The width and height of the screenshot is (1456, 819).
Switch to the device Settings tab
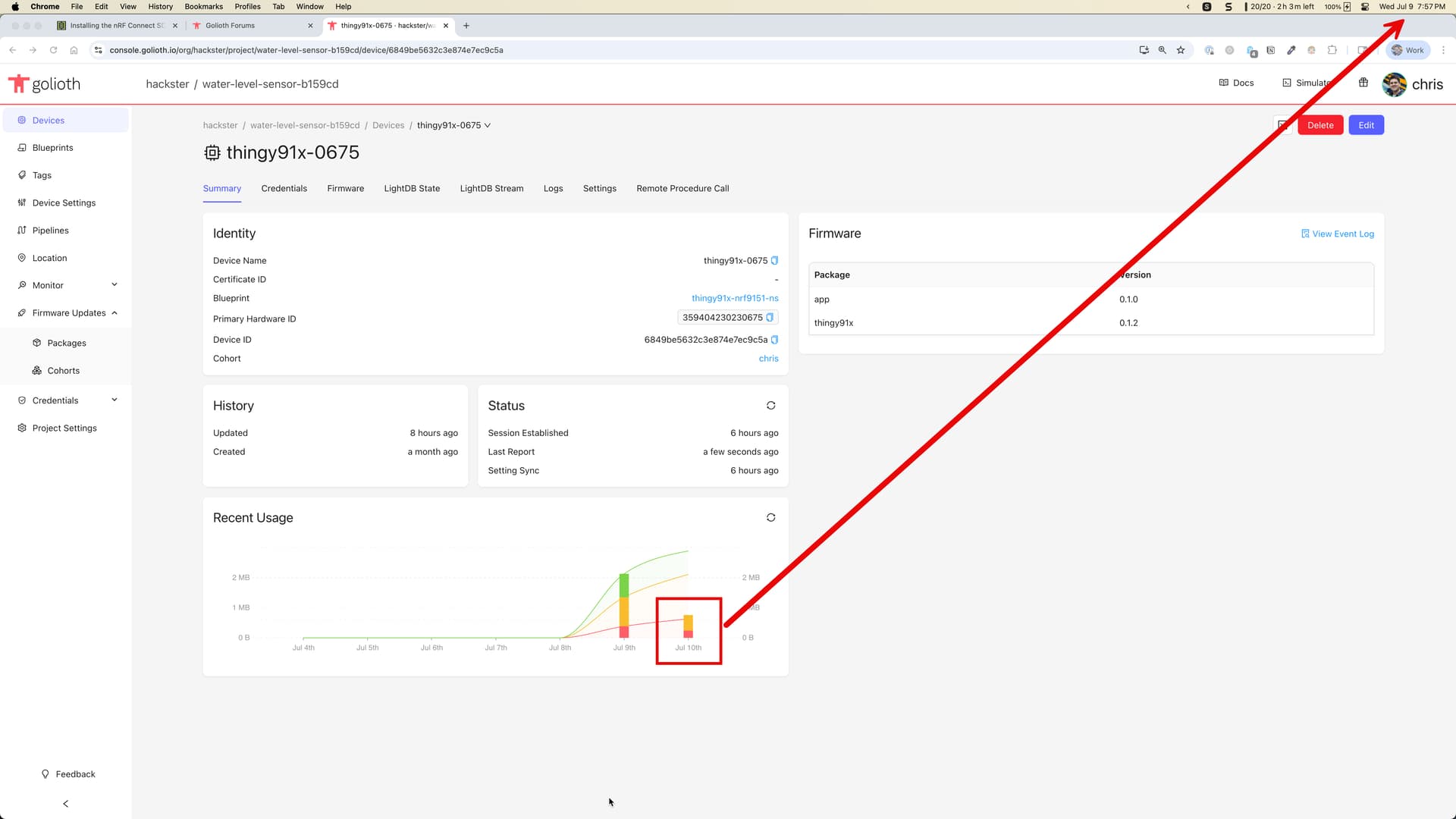click(600, 189)
